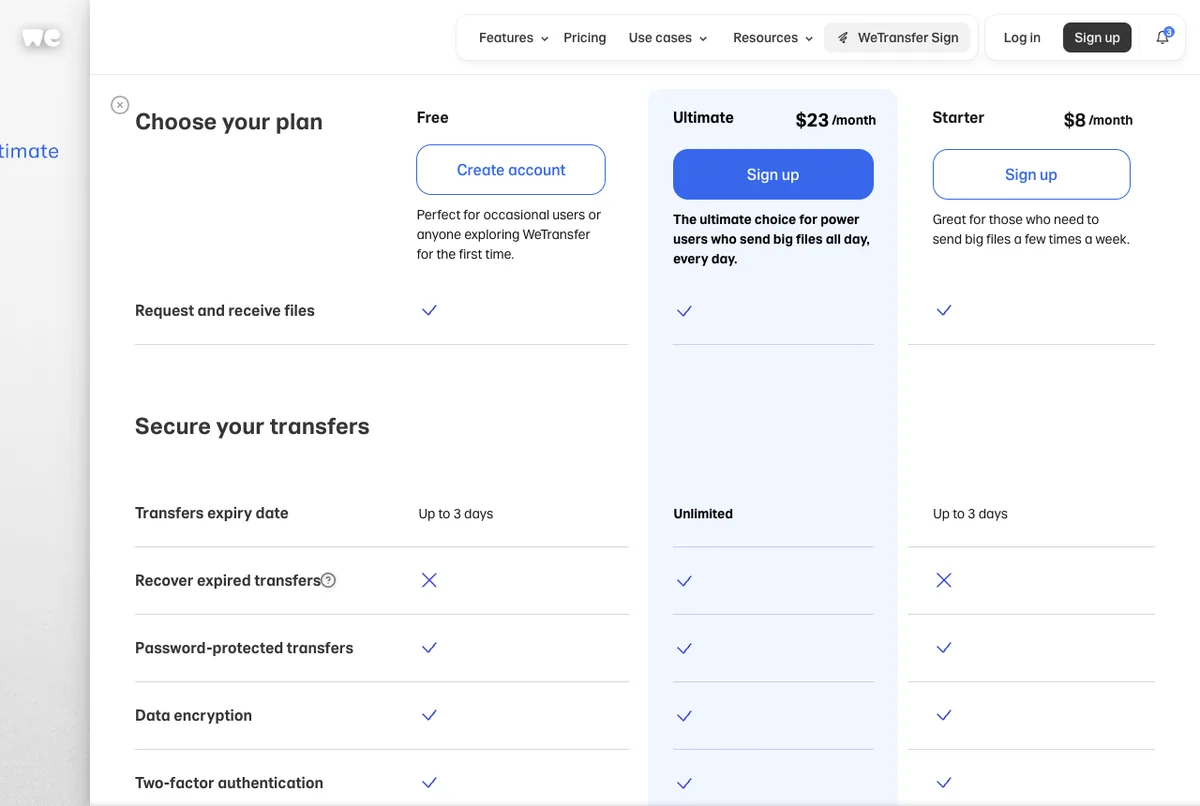Click the Starter plan title
Viewport: 1200px width, 806px height.
958,118
